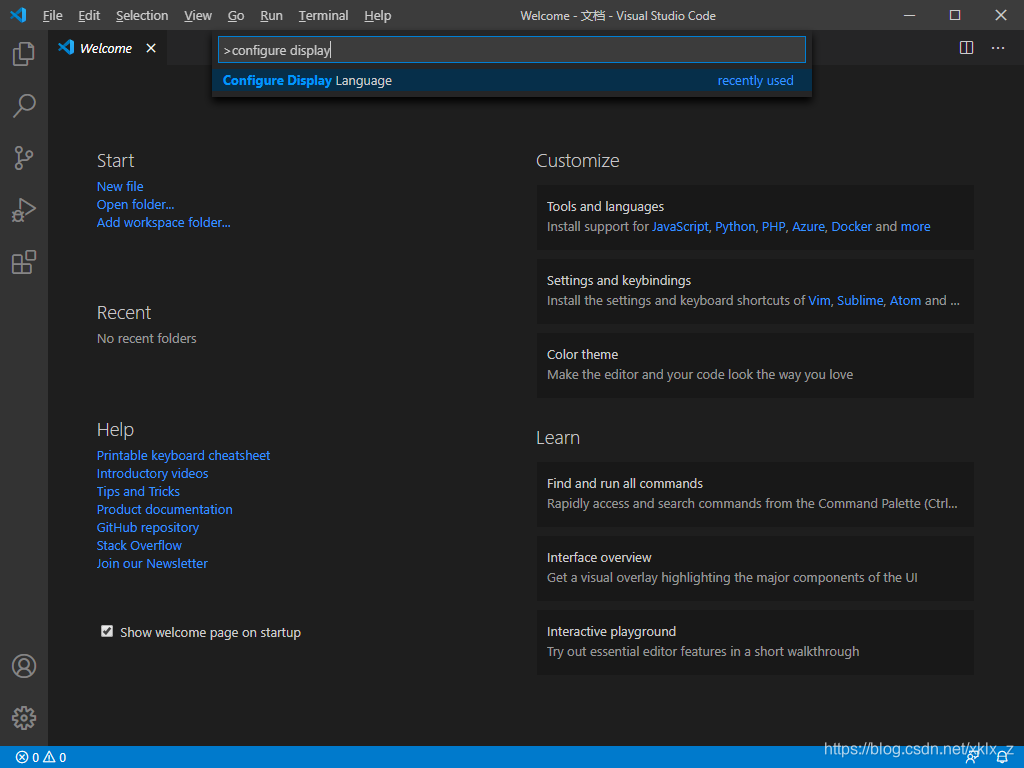1024x768 pixels.
Task: Open the Go menu
Action: pos(236,15)
